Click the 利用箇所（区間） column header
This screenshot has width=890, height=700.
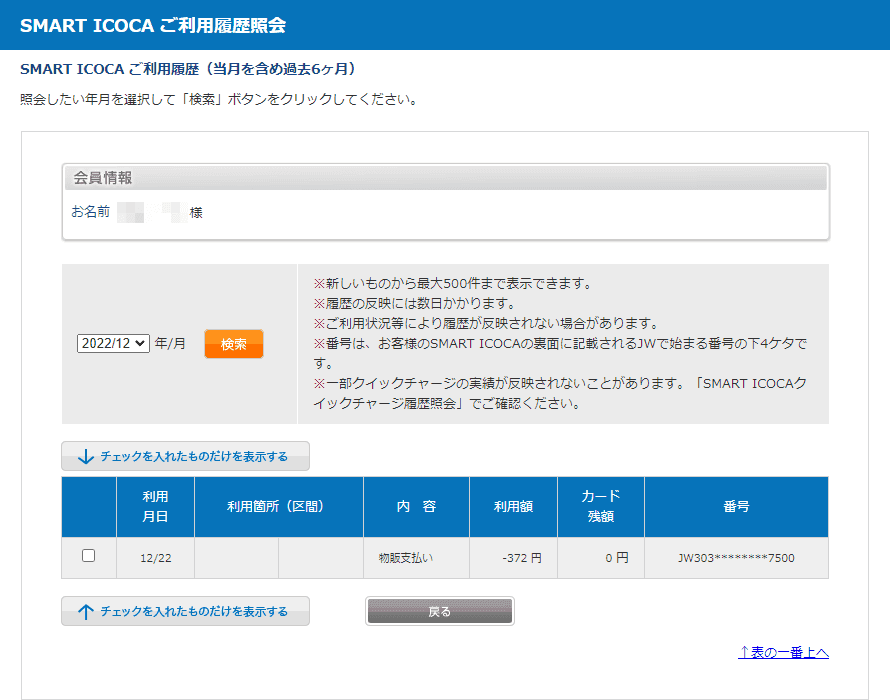[278, 507]
